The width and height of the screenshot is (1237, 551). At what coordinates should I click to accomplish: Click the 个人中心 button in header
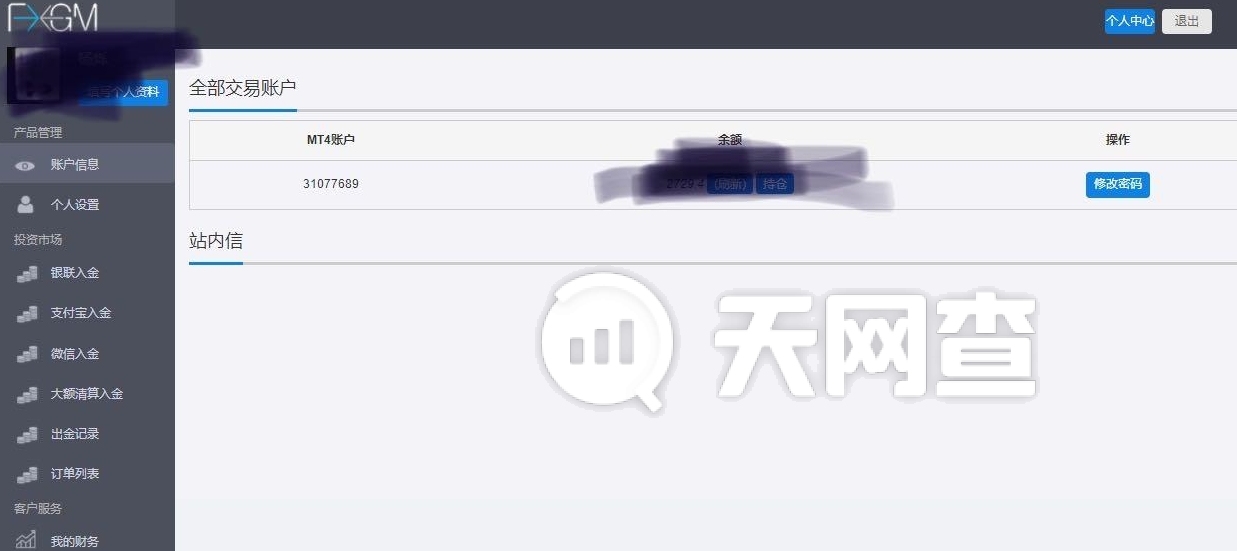tap(1130, 21)
